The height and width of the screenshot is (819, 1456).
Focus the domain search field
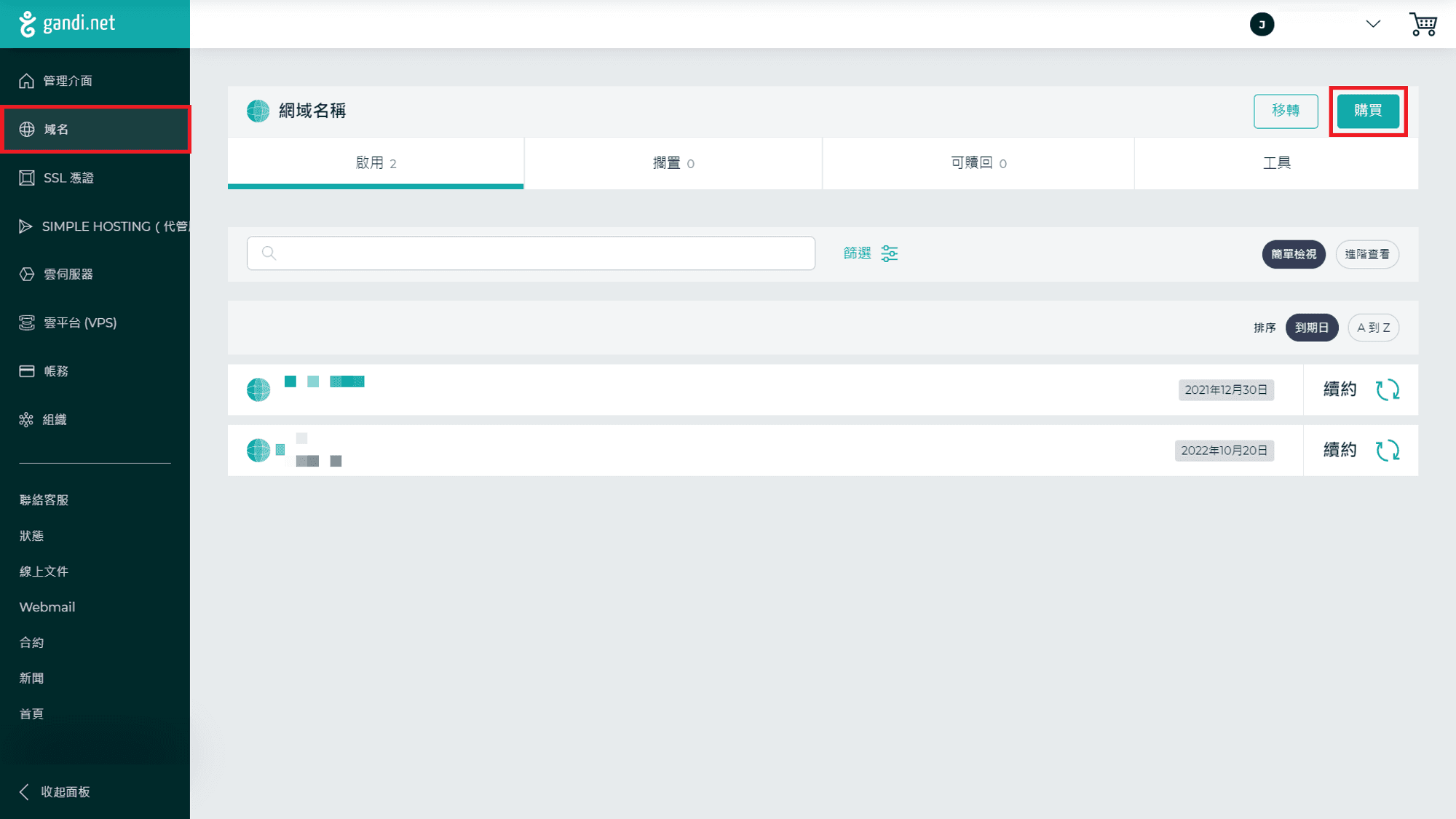[x=531, y=253]
